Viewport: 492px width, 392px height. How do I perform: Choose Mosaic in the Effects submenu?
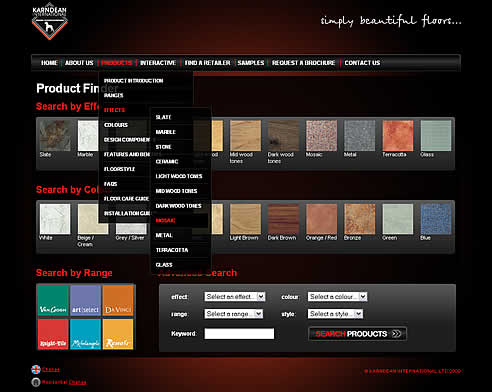pyautogui.click(x=165, y=220)
